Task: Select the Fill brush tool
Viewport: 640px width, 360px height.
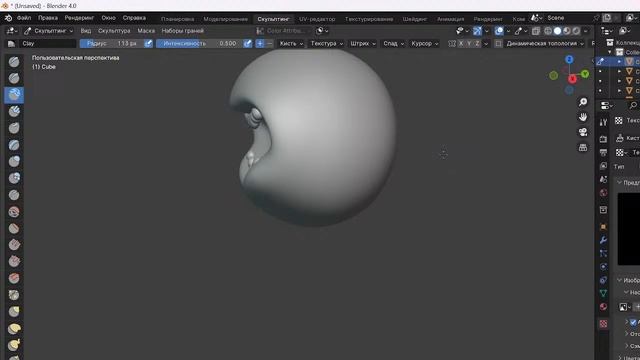Action: tap(14, 245)
